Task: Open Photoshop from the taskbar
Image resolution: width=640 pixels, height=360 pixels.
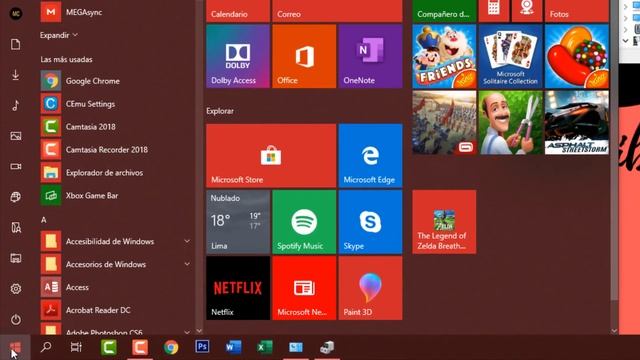Action: pyautogui.click(x=202, y=347)
